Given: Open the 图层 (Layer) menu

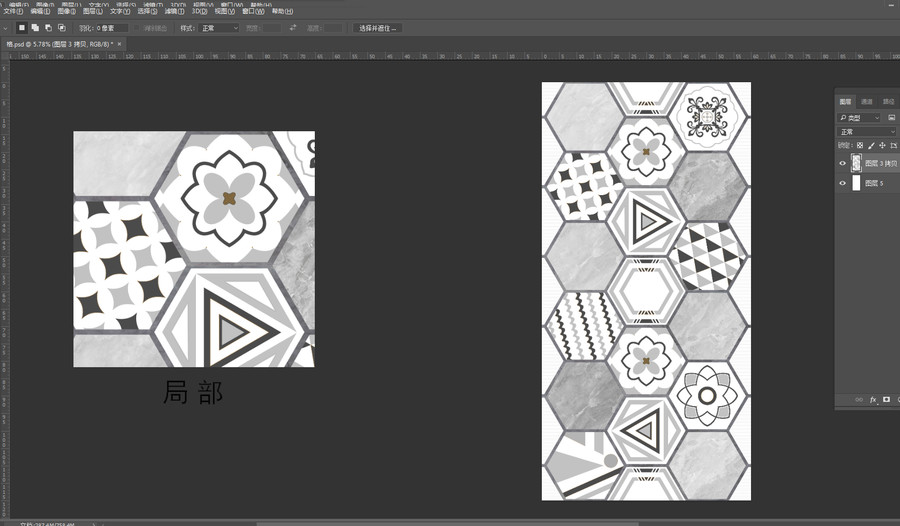Looking at the screenshot, I should click(92, 11).
